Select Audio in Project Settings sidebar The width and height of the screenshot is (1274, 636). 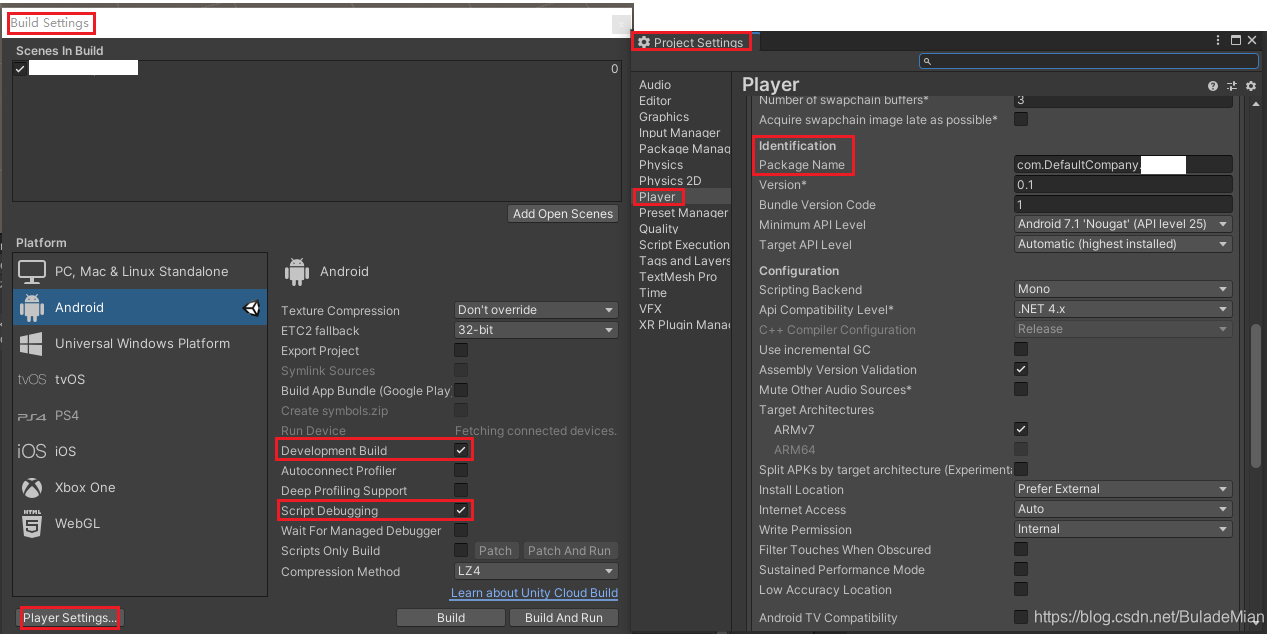[655, 85]
